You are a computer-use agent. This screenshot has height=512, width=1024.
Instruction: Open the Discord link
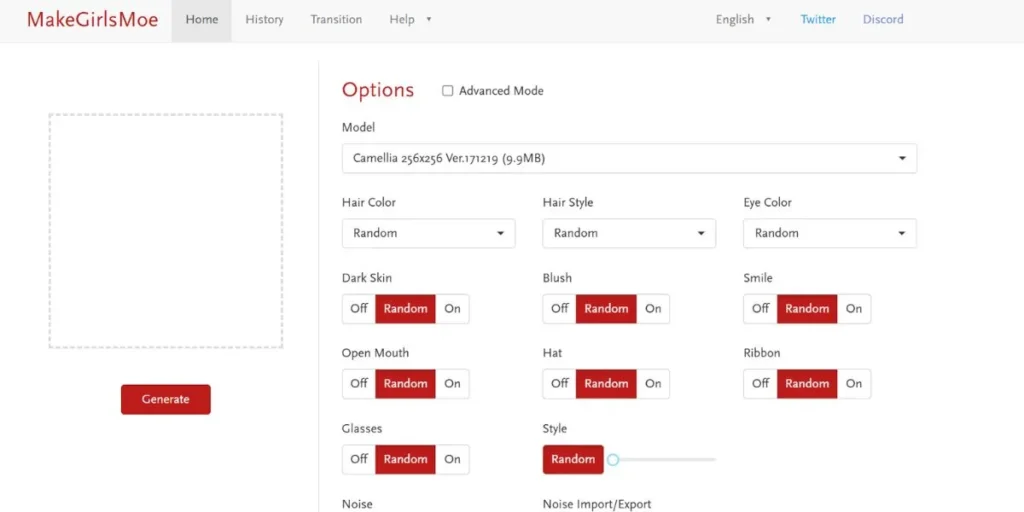(x=883, y=20)
